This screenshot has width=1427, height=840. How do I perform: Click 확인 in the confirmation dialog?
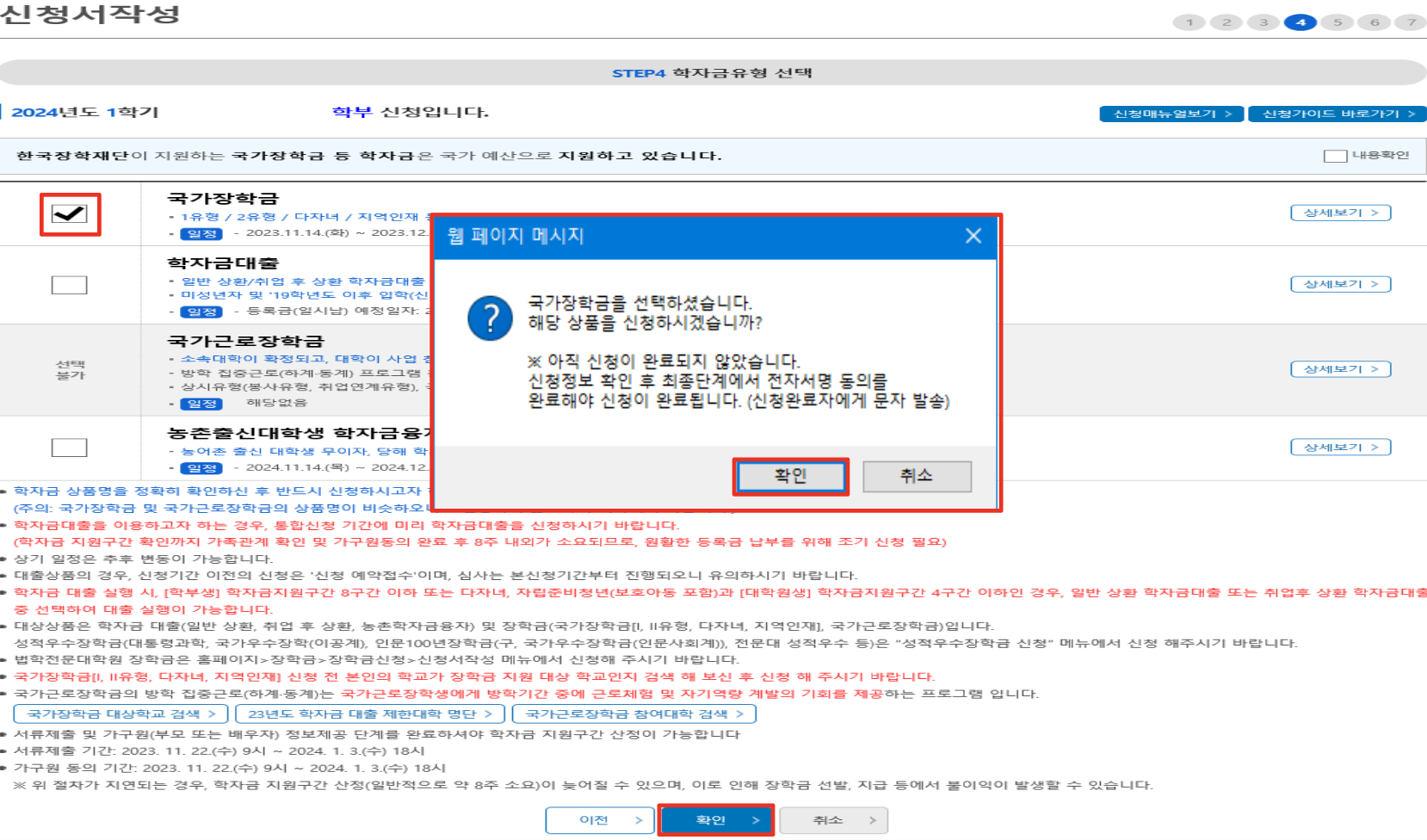click(x=790, y=476)
